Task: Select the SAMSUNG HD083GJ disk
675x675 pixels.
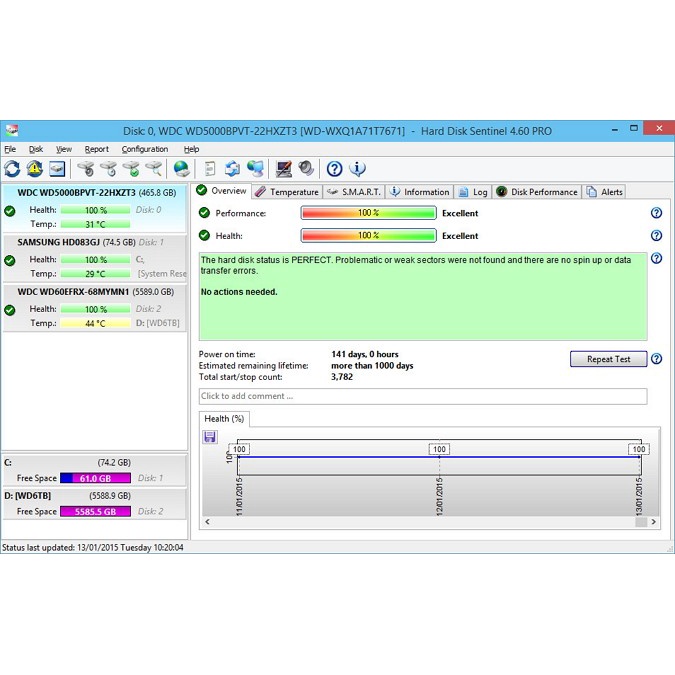Action: [95, 258]
